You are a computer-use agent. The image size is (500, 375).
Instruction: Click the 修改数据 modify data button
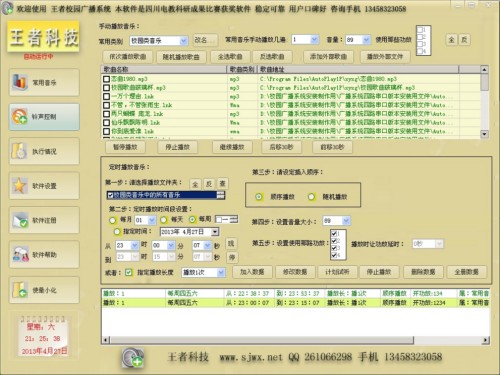[295, 272]
